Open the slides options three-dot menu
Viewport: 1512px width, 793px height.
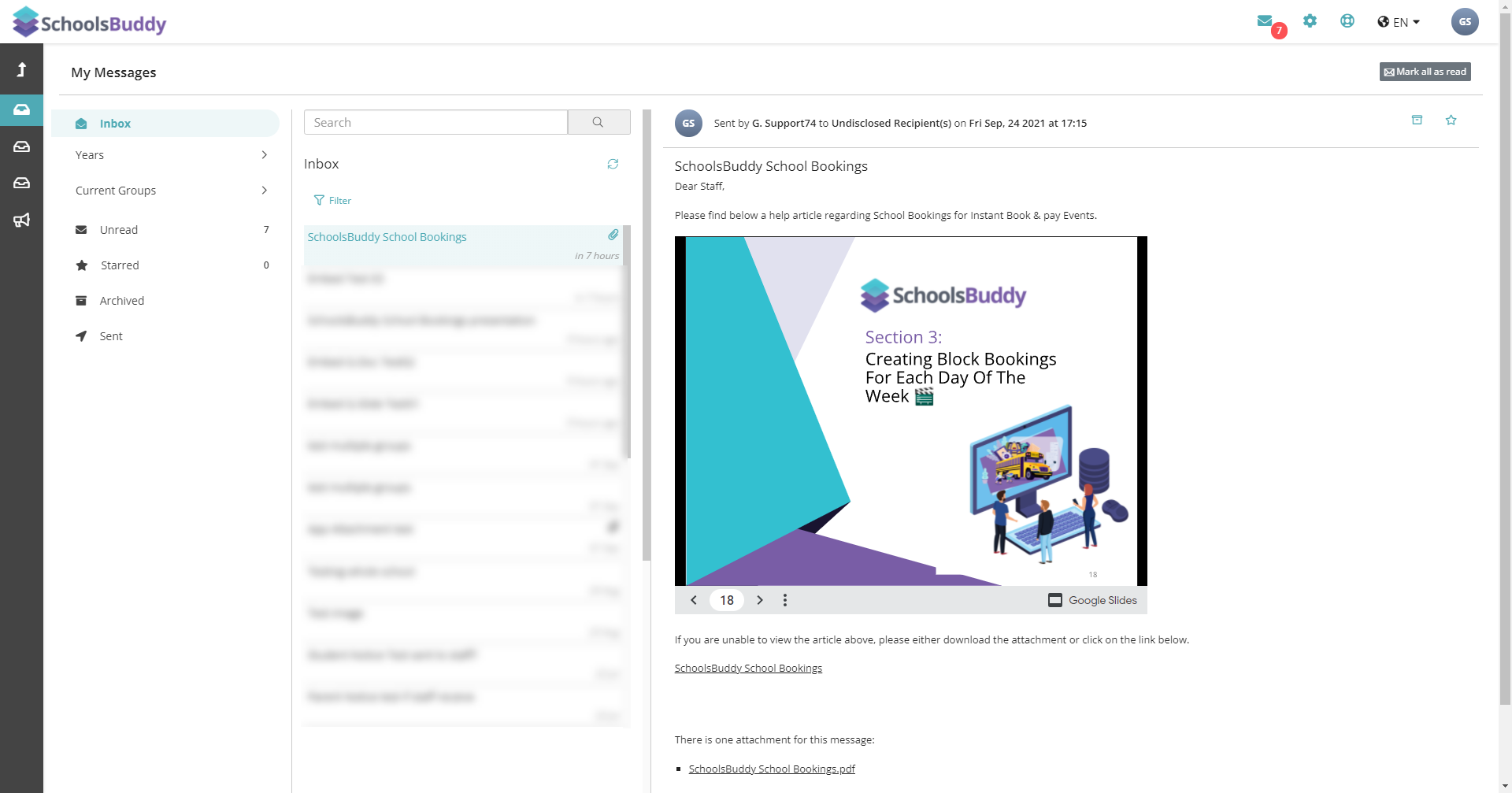click(785, 600)
